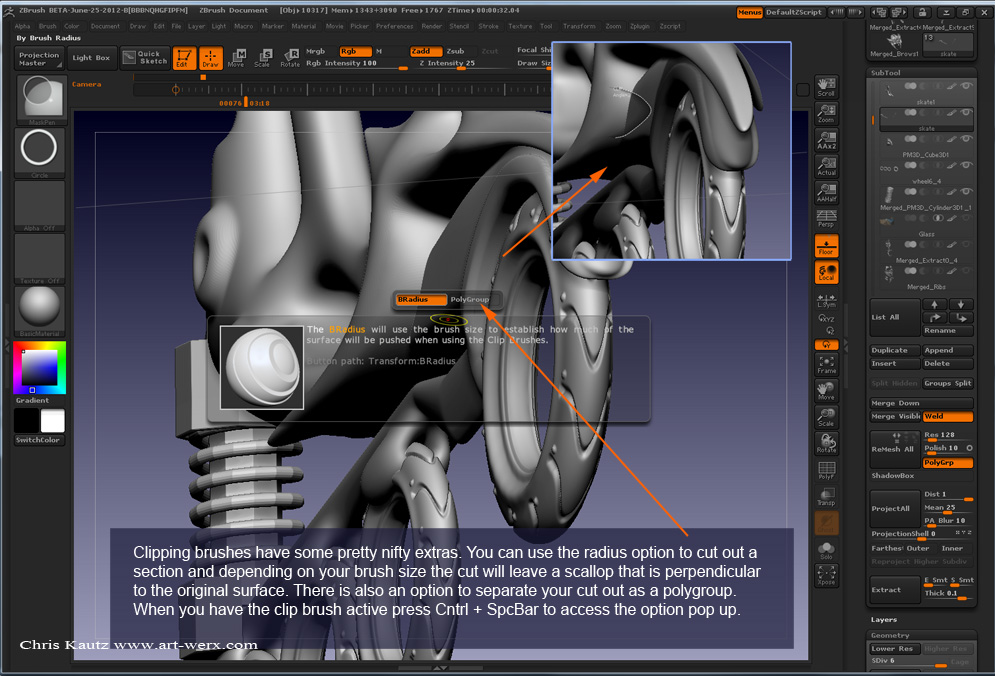Toggle Persp perspective view
995x676 pixels.
[x=826, y=219]
